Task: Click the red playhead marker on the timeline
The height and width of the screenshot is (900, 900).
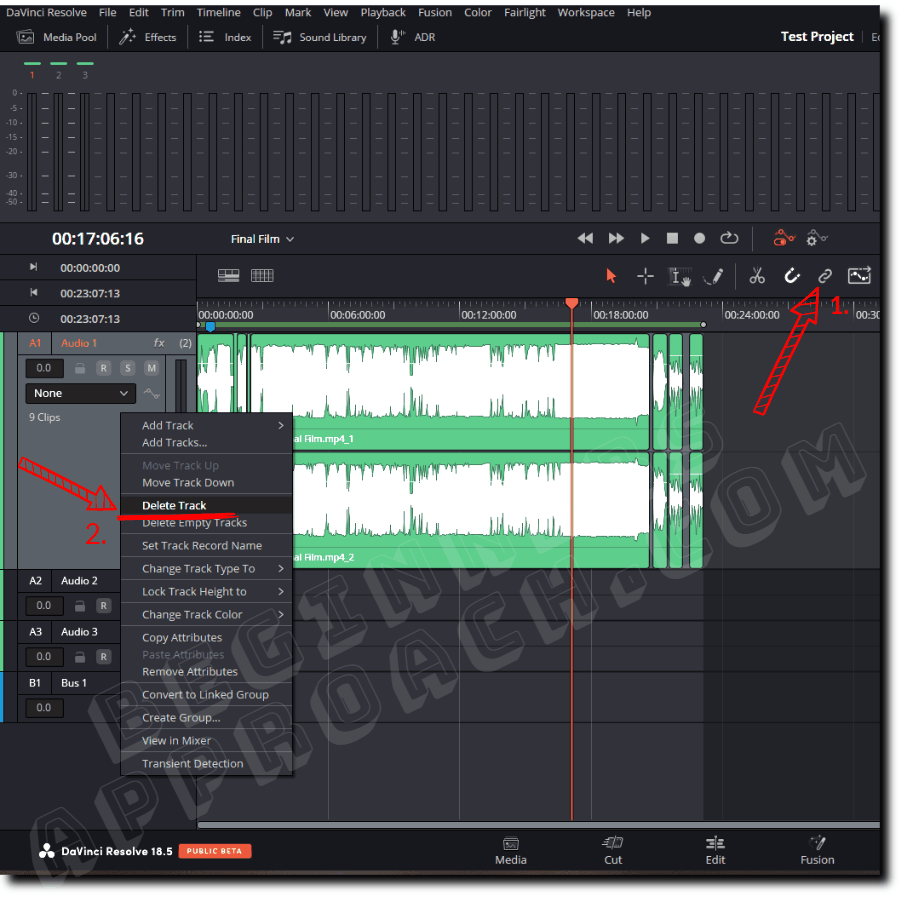Action: [571, 302]
